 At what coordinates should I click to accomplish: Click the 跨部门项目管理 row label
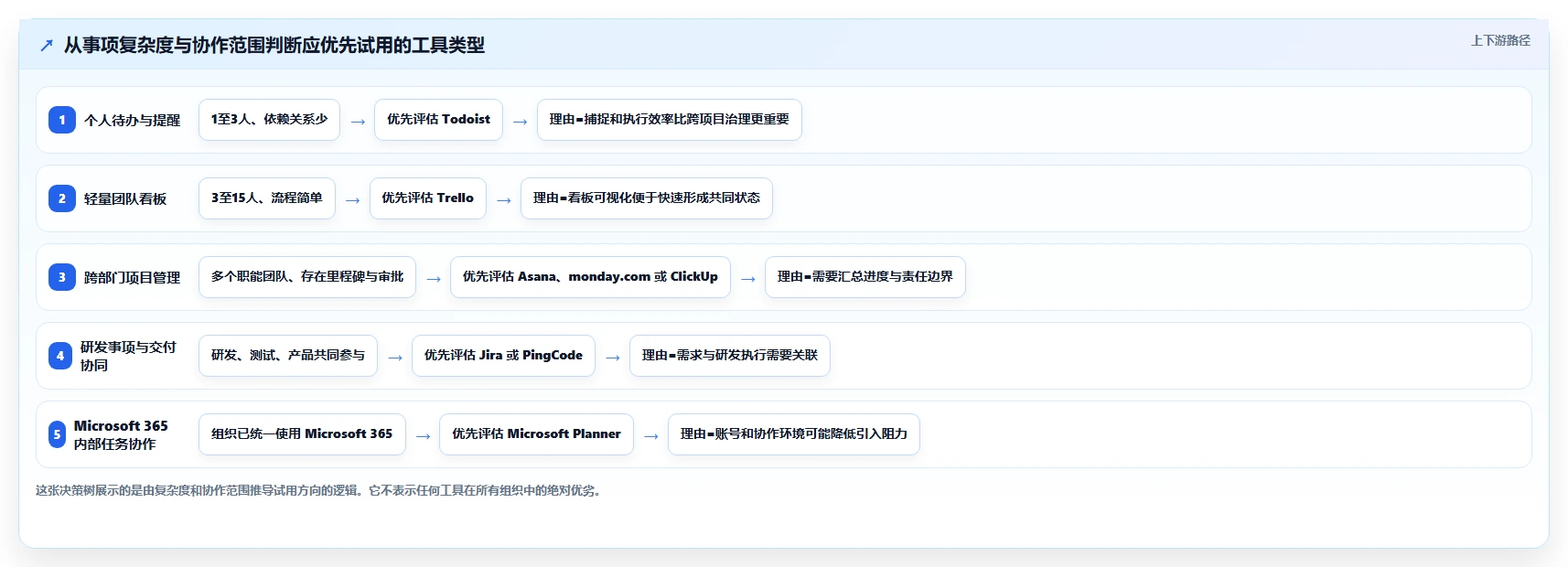click(x=133, y=277)
